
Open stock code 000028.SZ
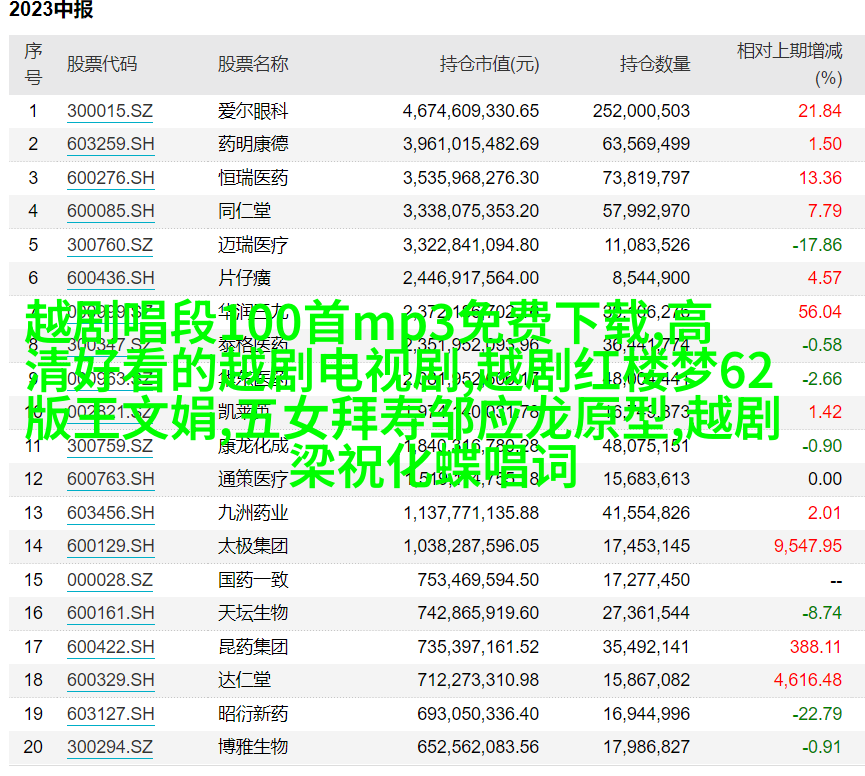[110, 580]
